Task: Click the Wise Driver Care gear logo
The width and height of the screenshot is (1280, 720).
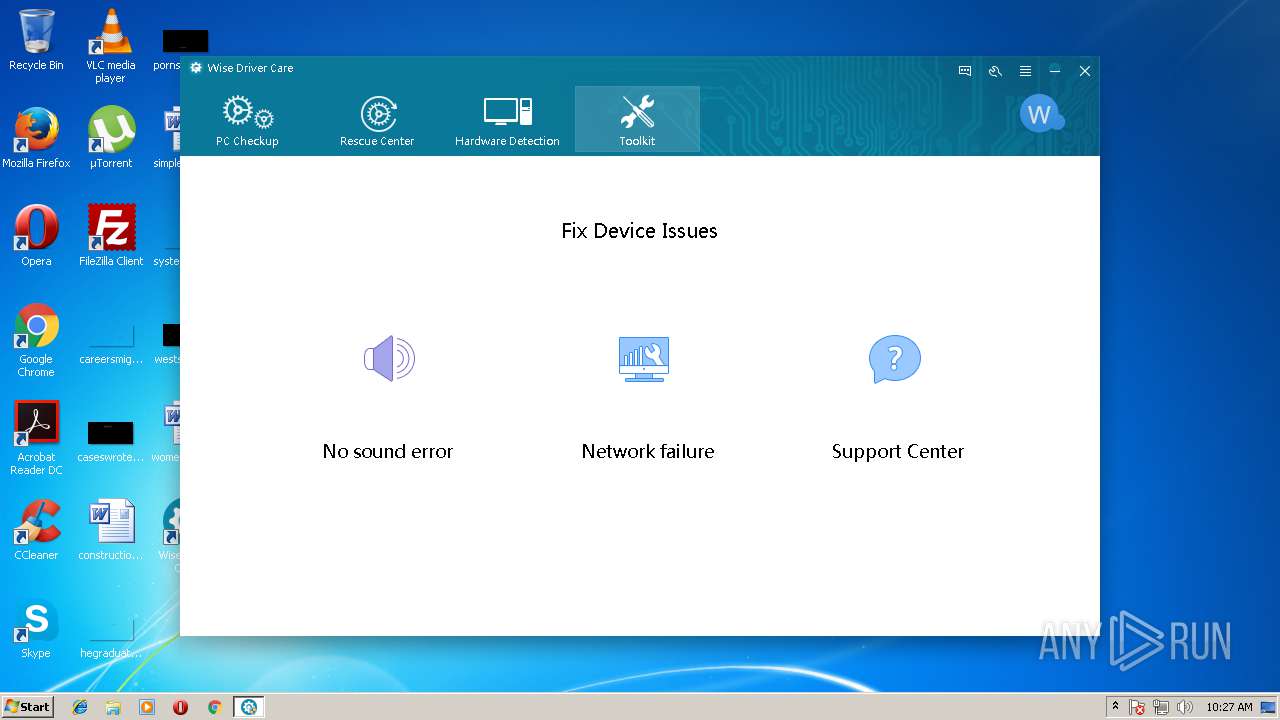Action: [x=196, y=68]
